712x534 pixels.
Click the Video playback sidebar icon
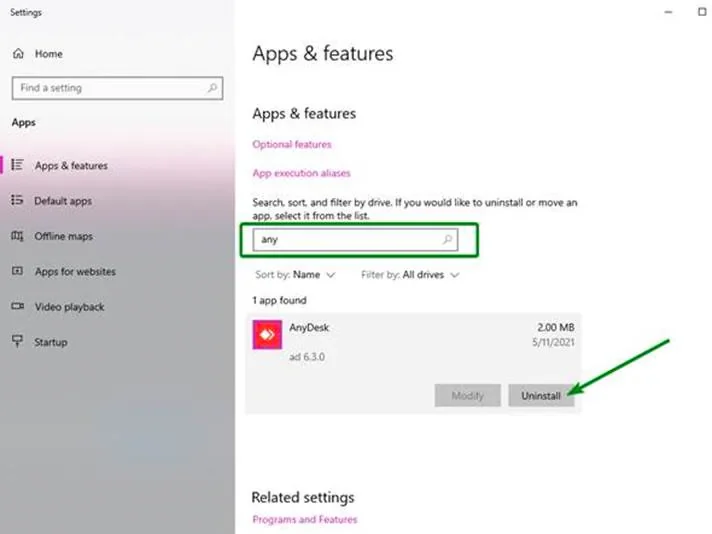coord(17,307)
